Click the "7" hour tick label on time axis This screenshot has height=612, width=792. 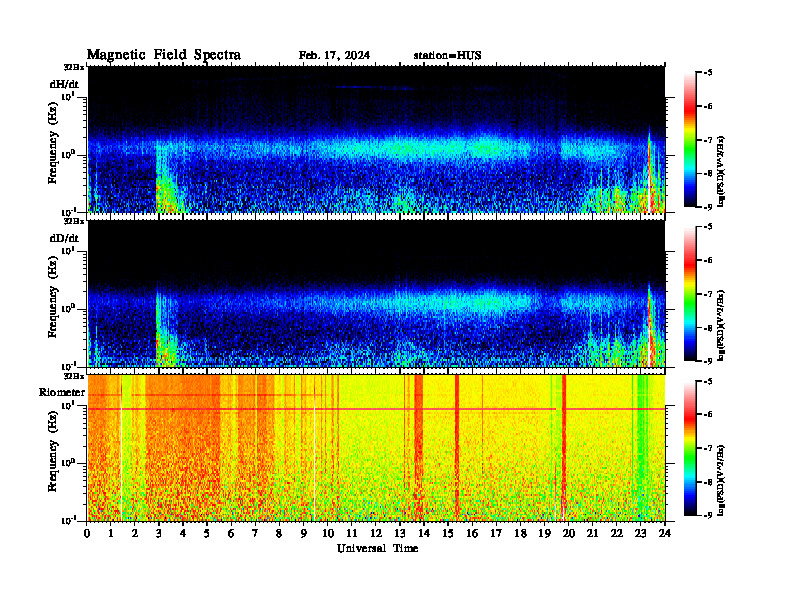coord(256,533)
